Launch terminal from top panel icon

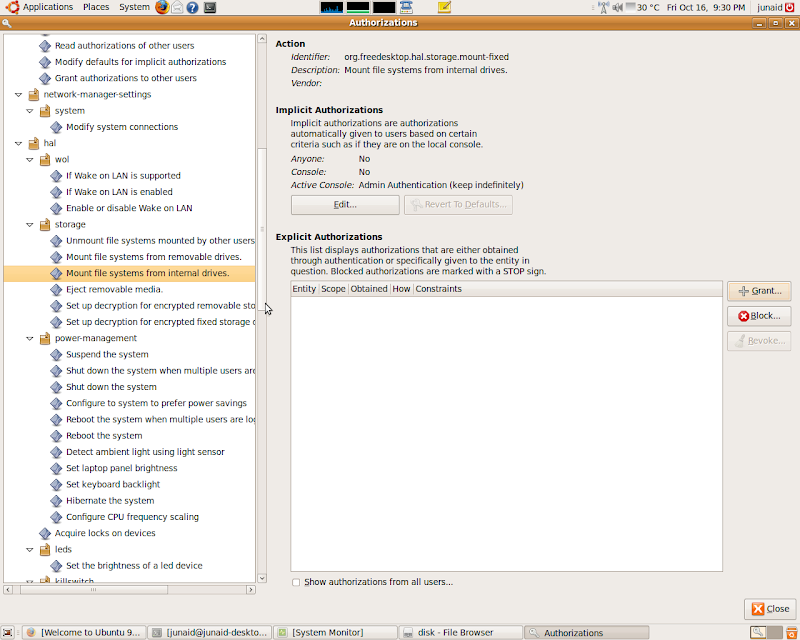209,7
